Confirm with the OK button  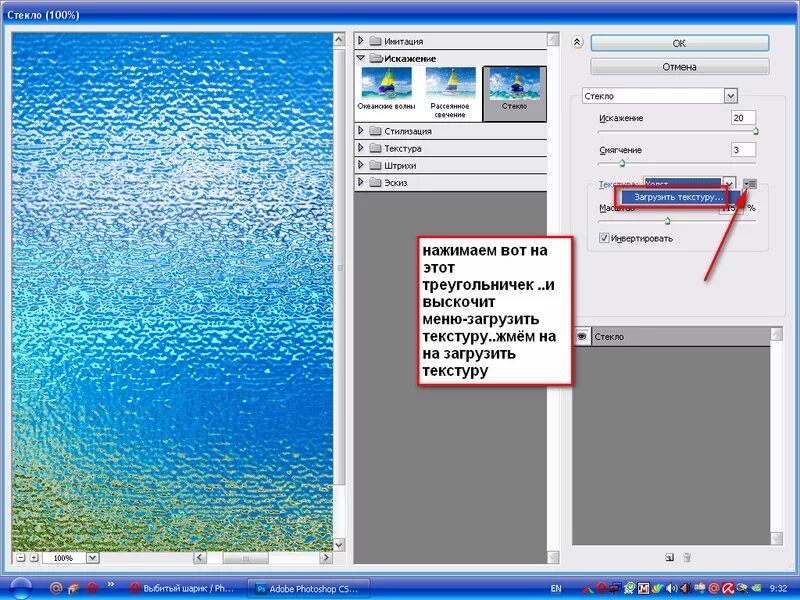point(680,43)
